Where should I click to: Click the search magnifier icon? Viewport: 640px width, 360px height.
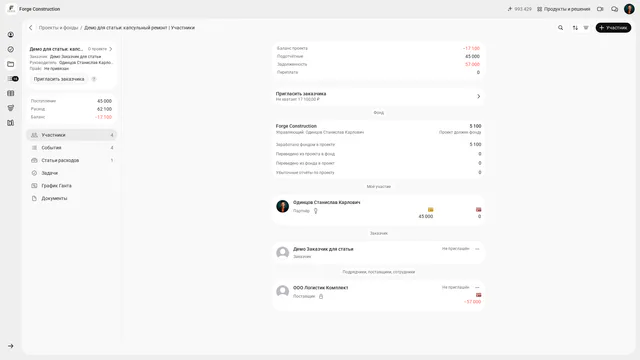click(x=560, y=28)
